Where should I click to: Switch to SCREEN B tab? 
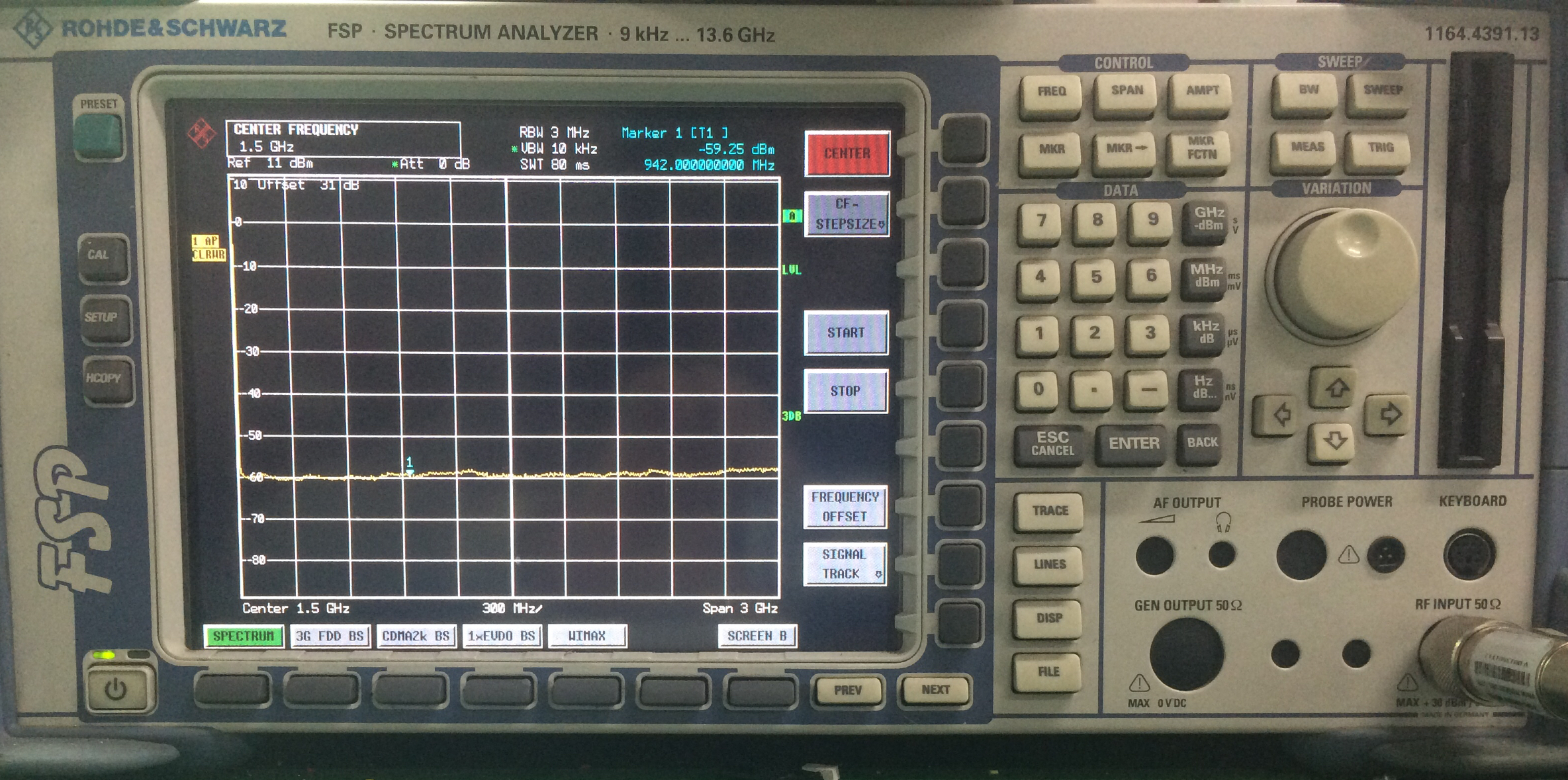tap(757, 636)
